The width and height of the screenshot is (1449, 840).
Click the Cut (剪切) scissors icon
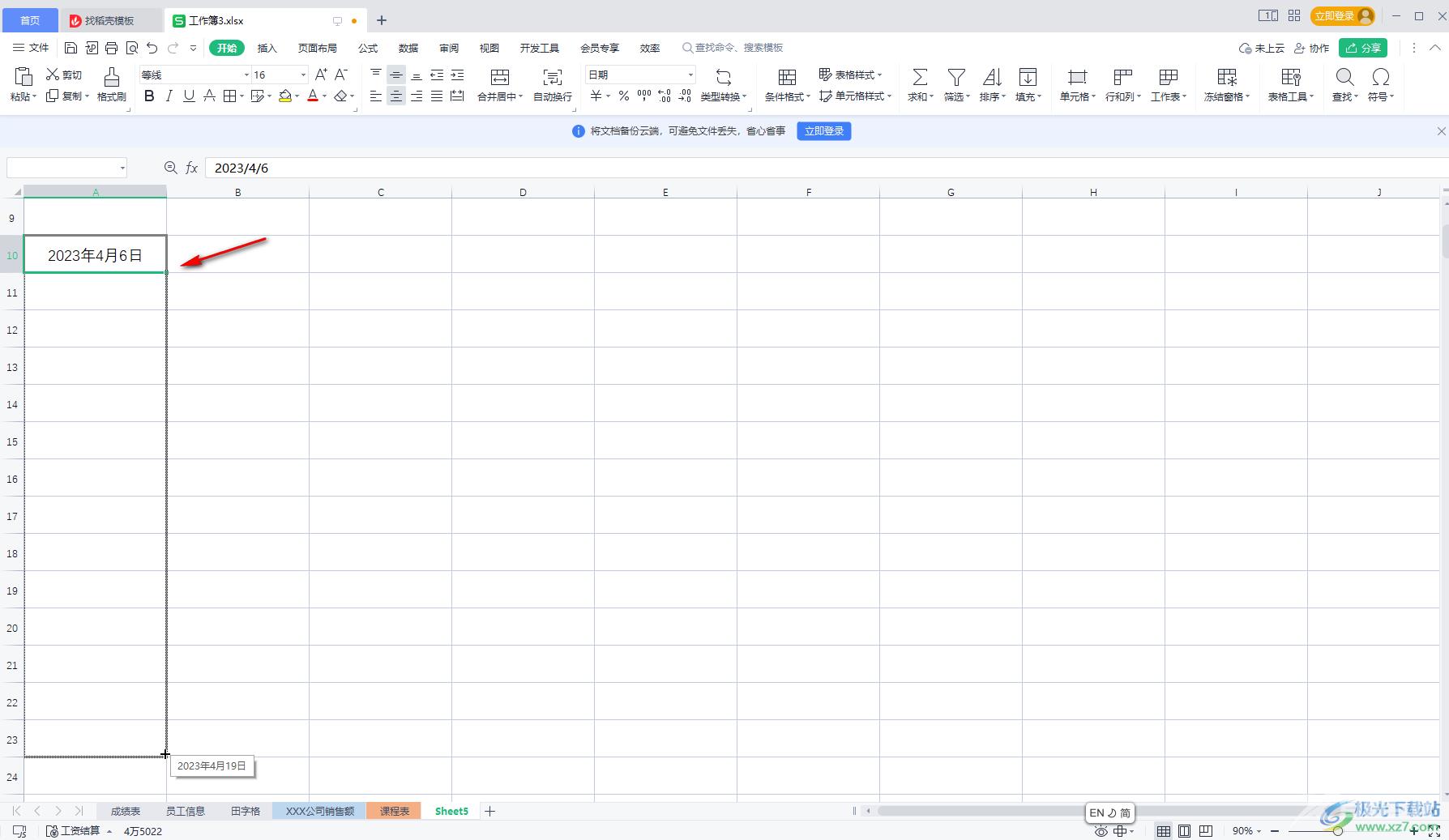[53, 75]
